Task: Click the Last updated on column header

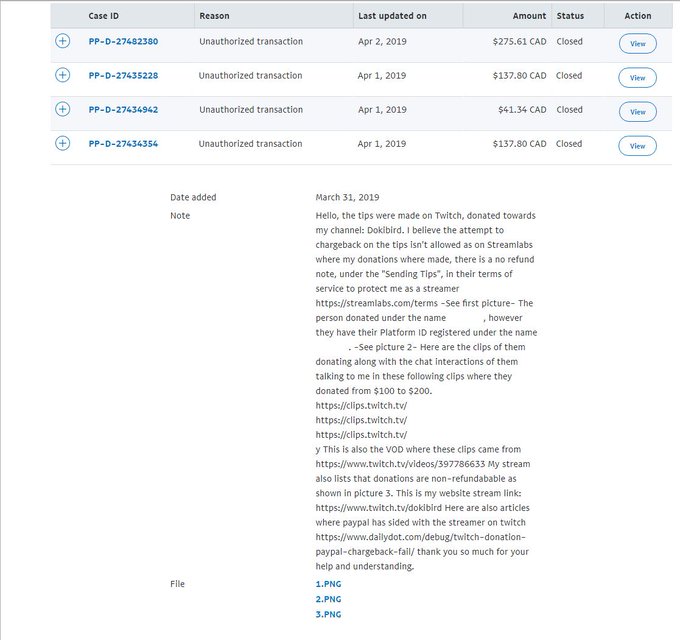Action: (x=392, y=16)
